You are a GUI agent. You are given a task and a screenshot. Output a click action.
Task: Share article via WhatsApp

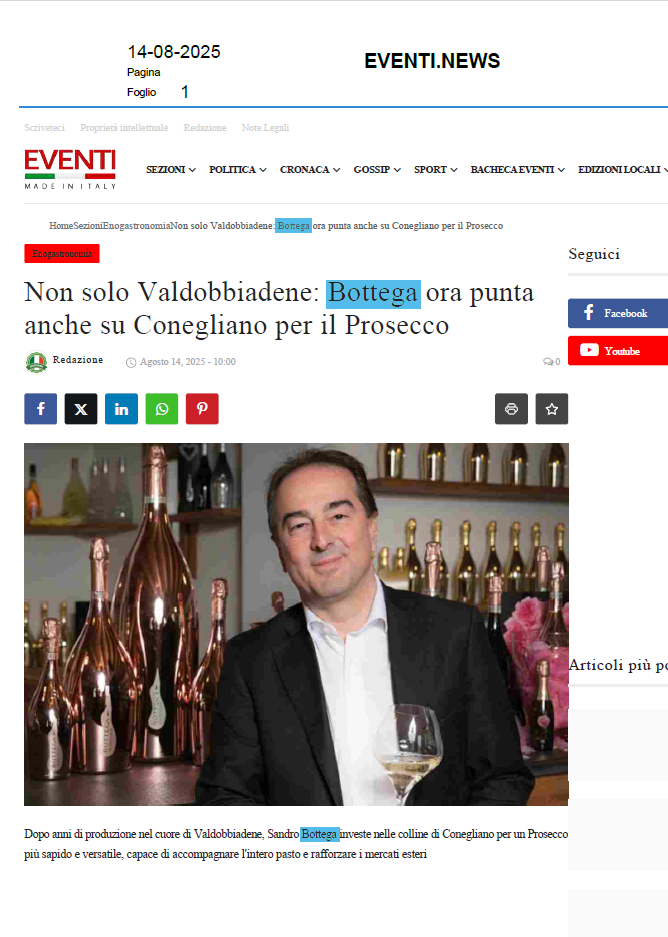[x=162, y=409]
